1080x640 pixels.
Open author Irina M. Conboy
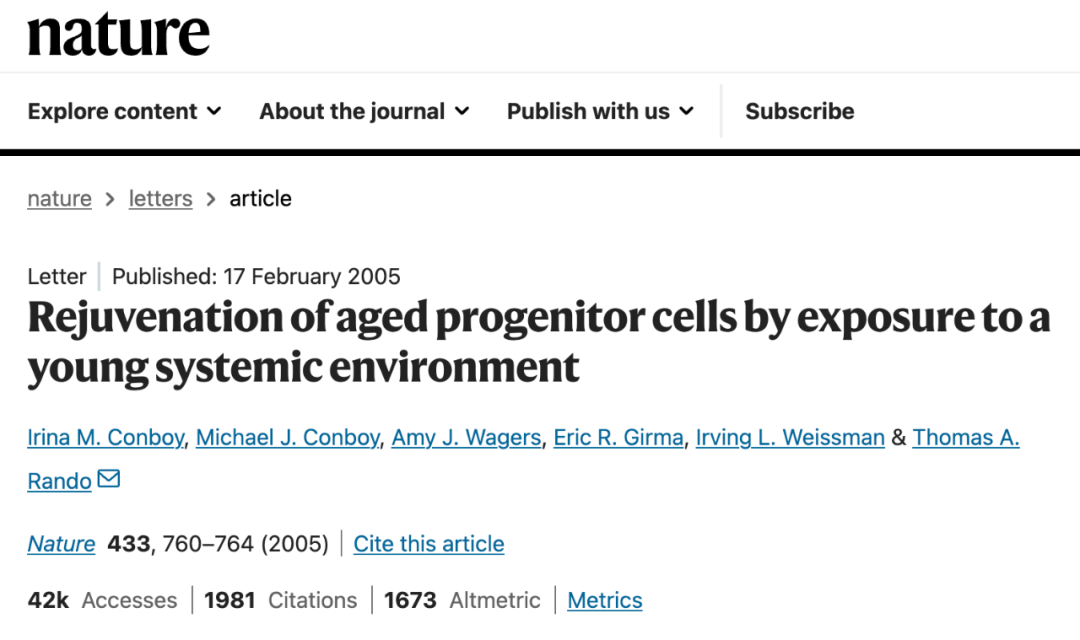click(105, 437)
